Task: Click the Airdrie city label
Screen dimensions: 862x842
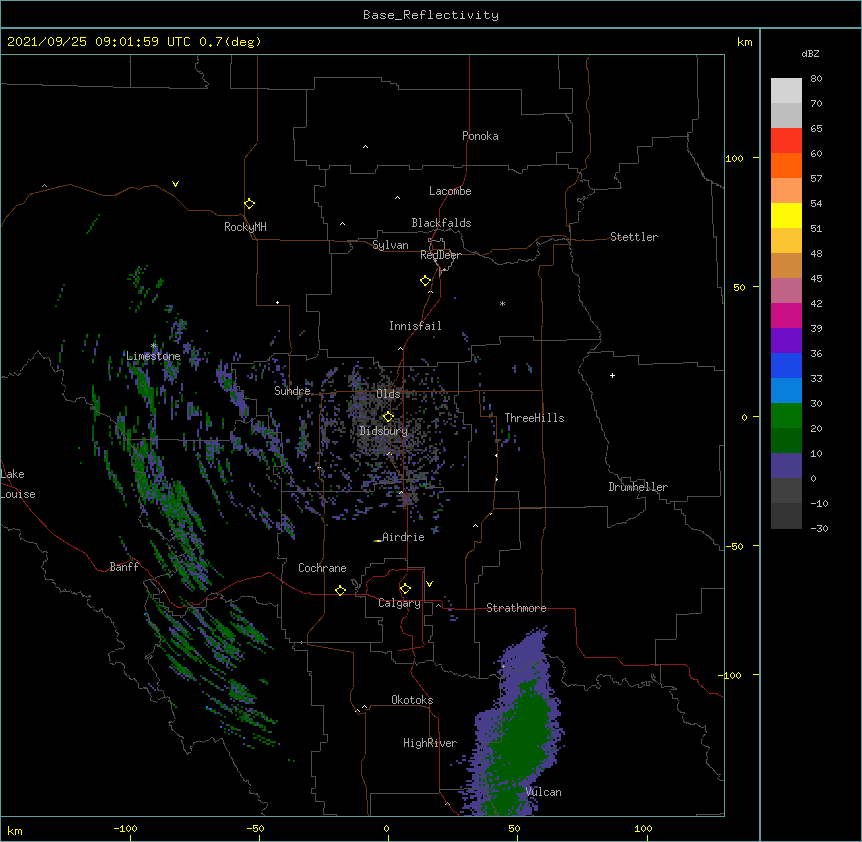Action: (x=403, y=537)
